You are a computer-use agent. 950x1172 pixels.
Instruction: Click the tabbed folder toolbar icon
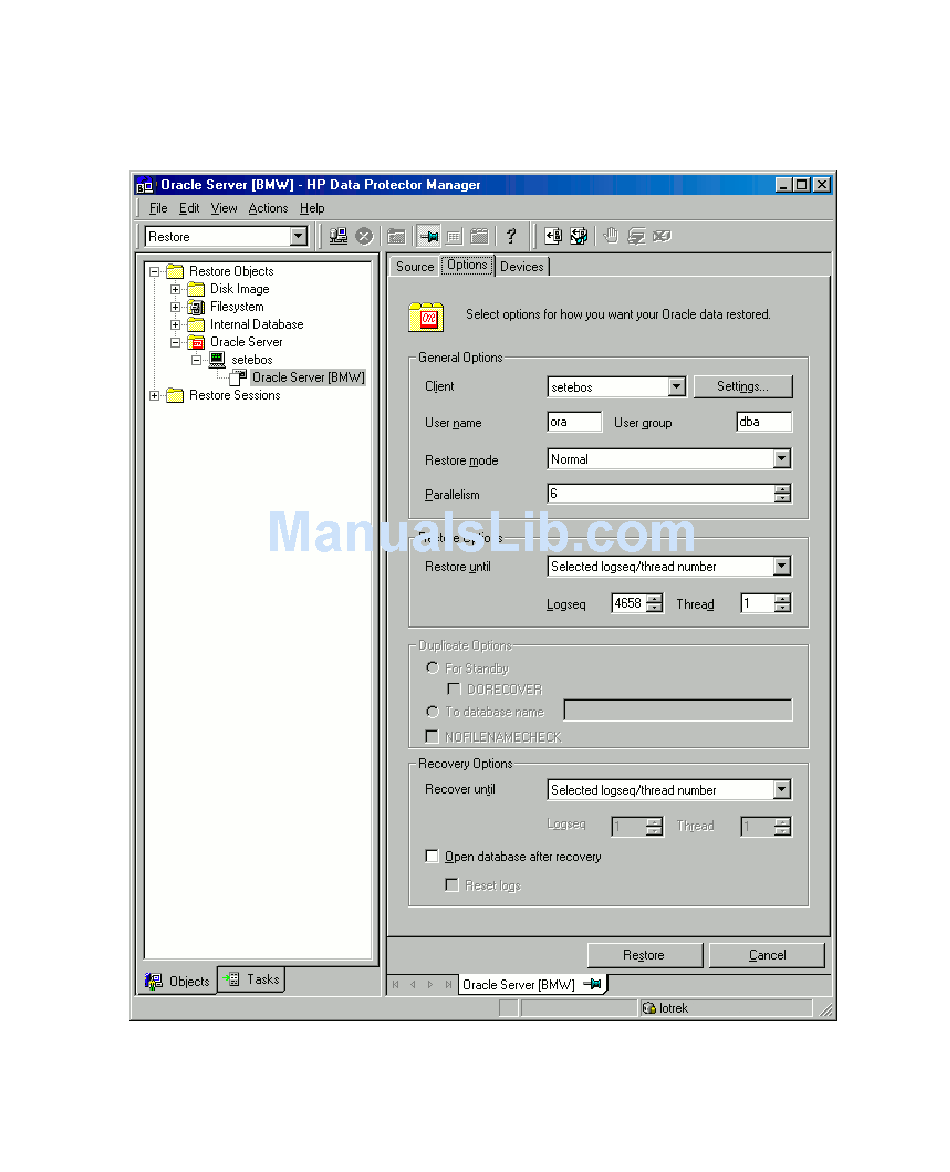479,236
